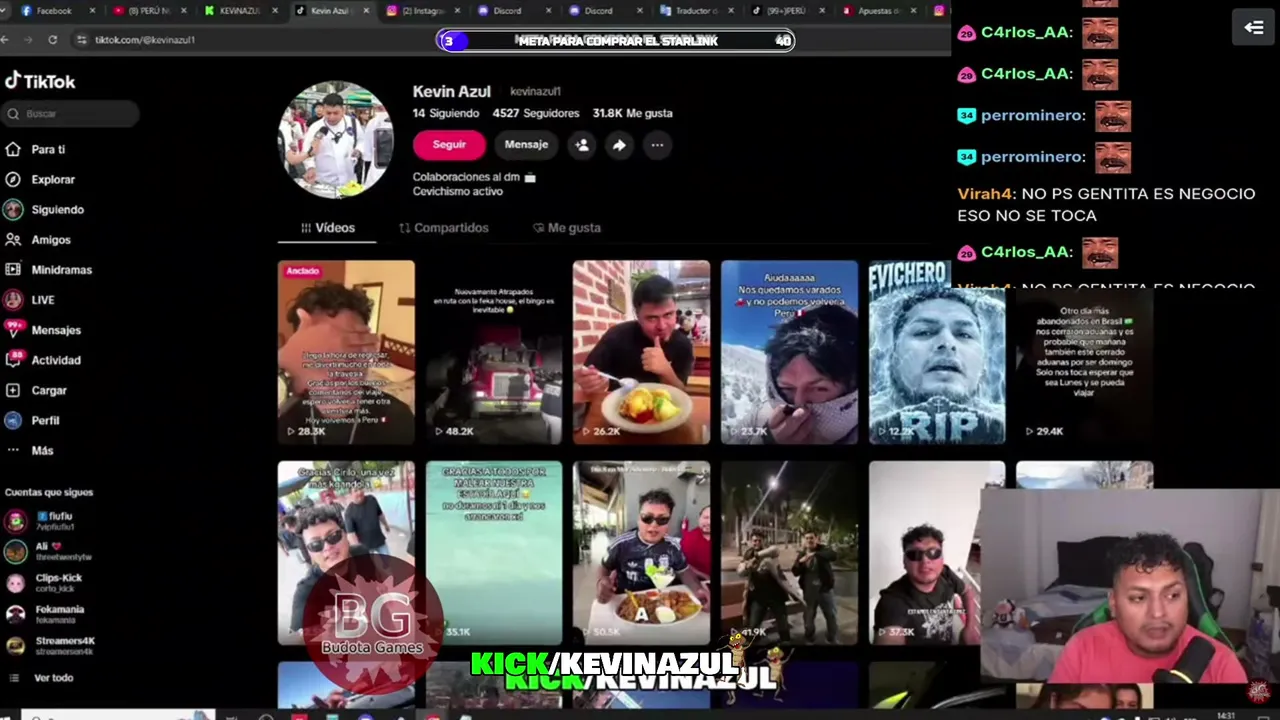Open the restaurant video with 26.2K views
1280x720 pixels.
(x=641, y=352)
